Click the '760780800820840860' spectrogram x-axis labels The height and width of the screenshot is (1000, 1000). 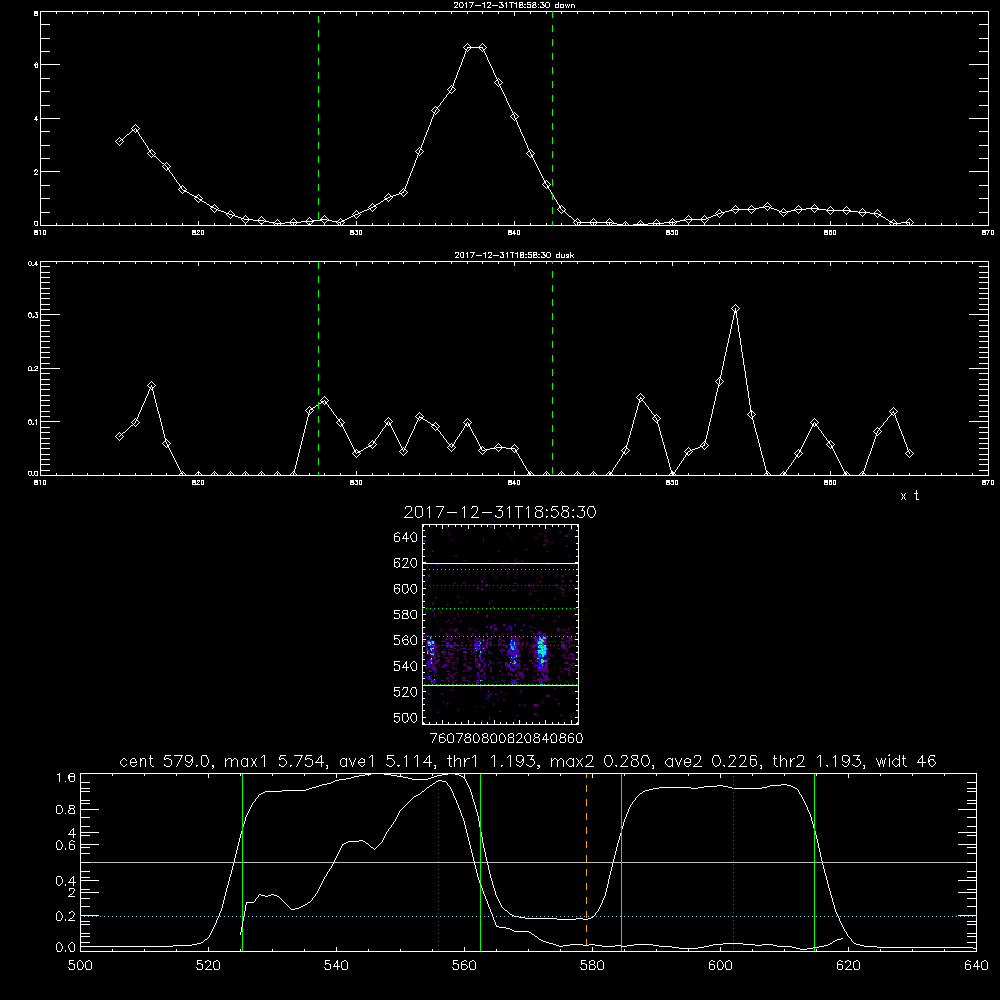pyautogui.click(x=507, y=738)
